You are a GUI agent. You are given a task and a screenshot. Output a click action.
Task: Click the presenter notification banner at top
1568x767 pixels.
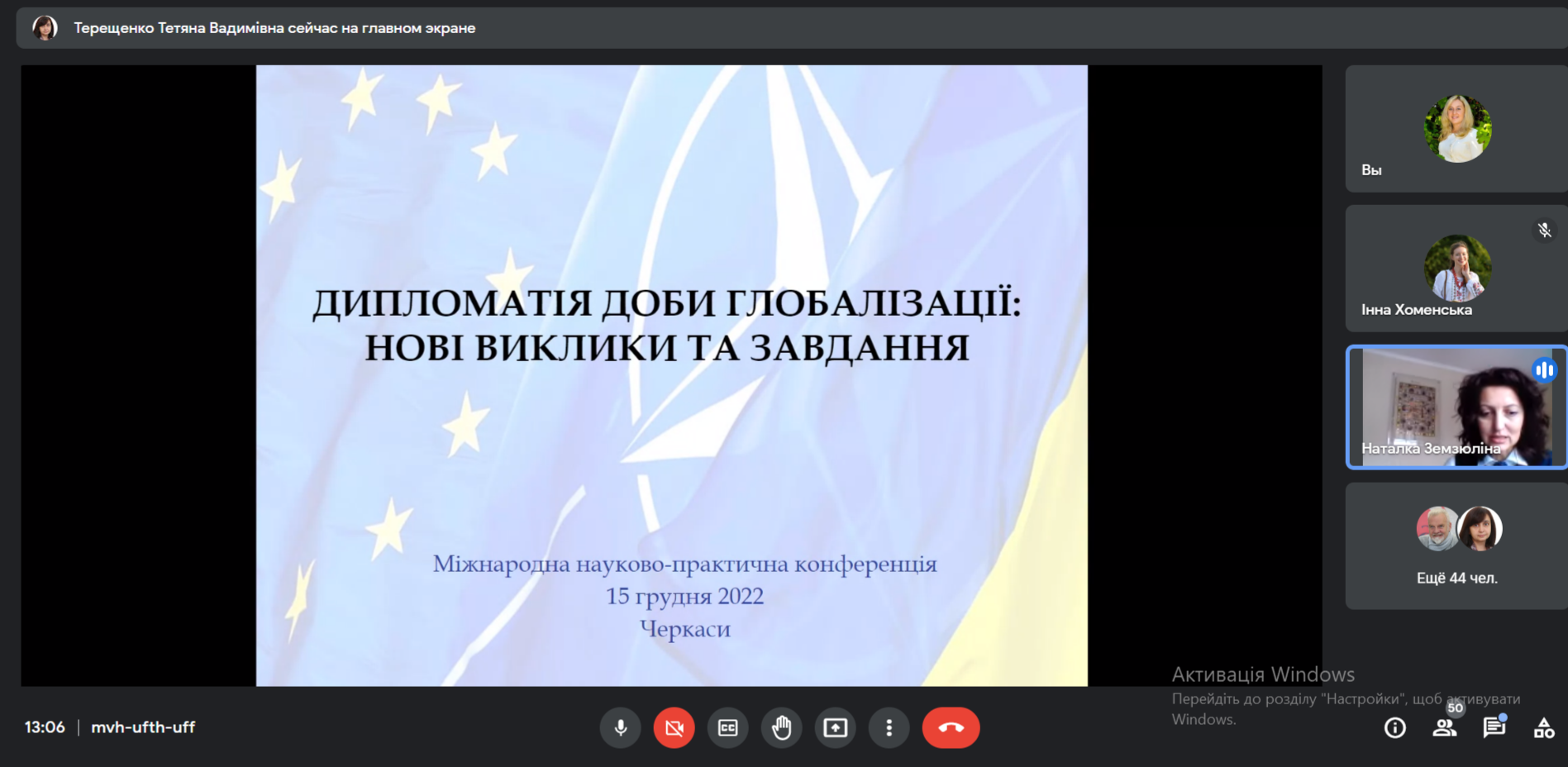point(274,28)
